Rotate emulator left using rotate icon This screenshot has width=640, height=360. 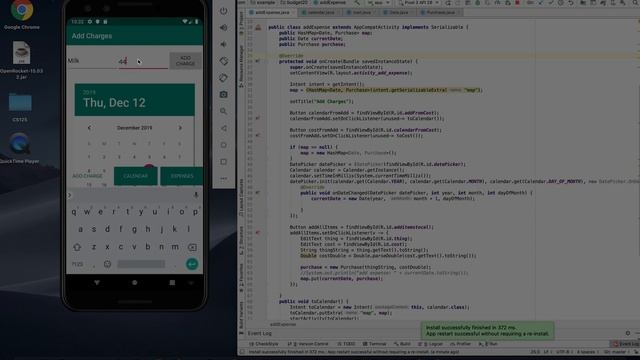[223, 61]
